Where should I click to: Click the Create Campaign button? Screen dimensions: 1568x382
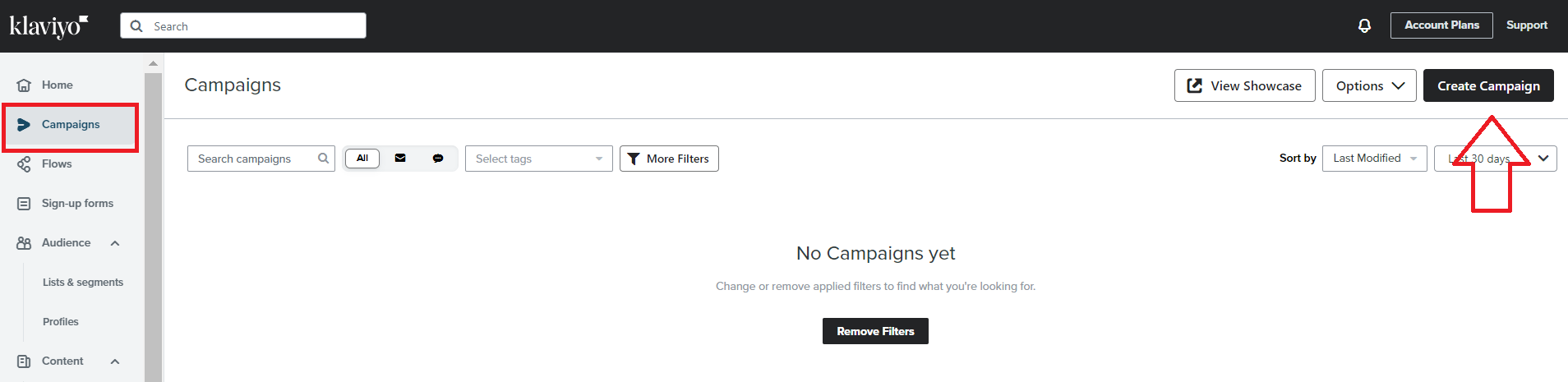1488,85
